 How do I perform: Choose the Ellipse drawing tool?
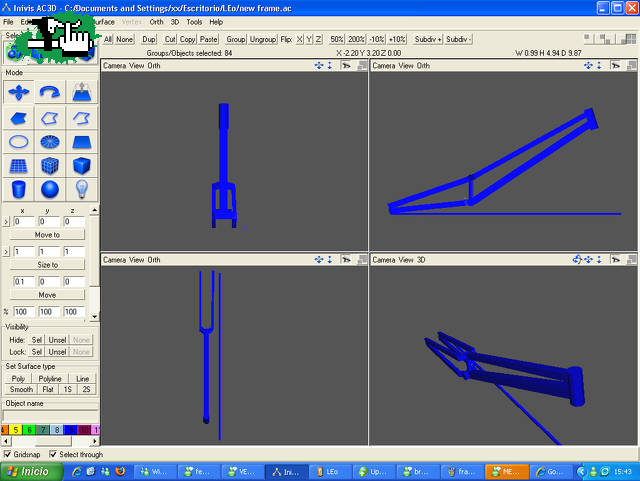(17, 141)
